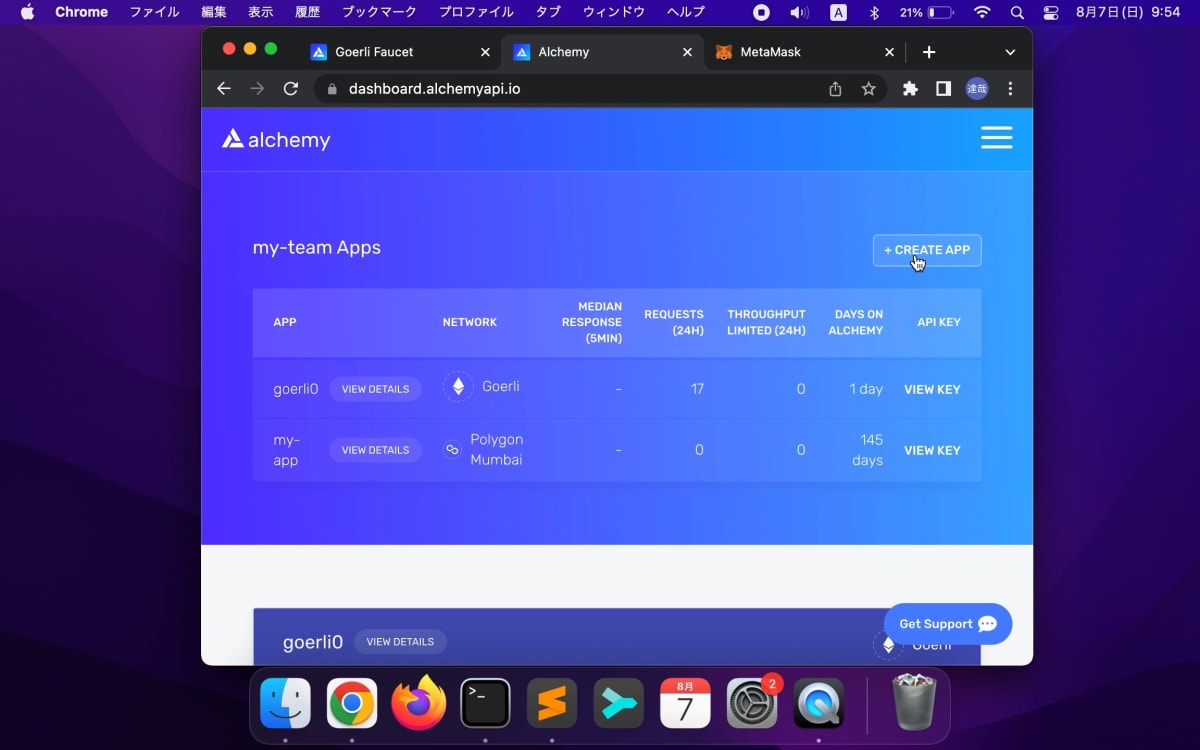Click the '1 day' value
The width and height of the screenshot is (1200, 750).
866,389
